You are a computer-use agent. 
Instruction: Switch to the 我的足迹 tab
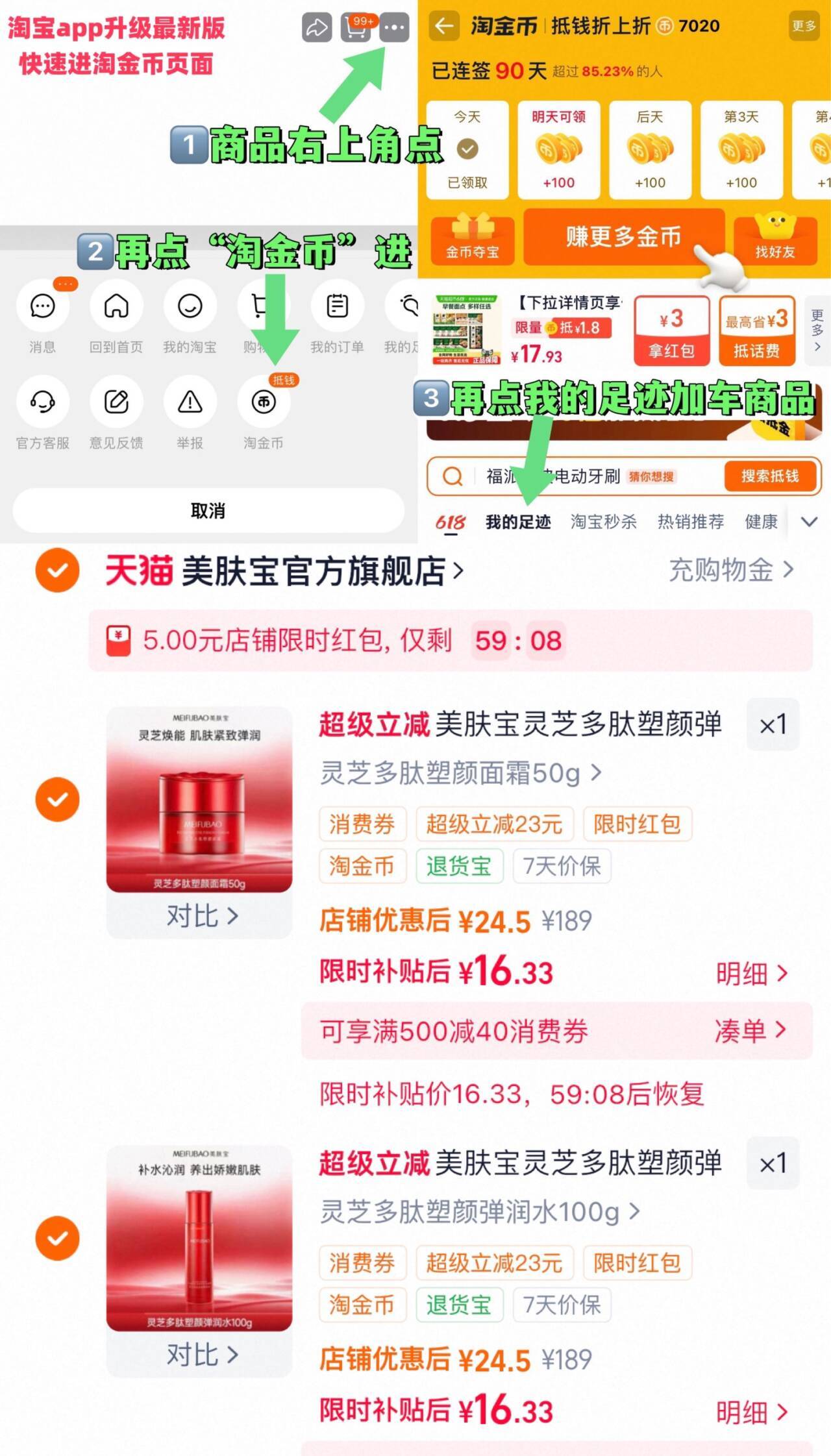[518, 522]
